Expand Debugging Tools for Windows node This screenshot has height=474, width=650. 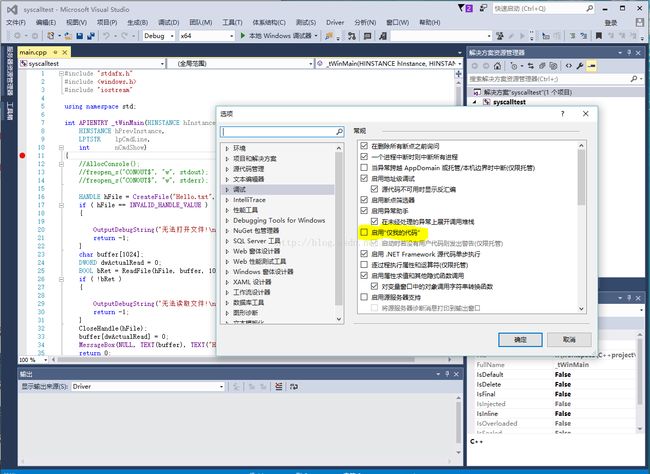pos(227,220)
